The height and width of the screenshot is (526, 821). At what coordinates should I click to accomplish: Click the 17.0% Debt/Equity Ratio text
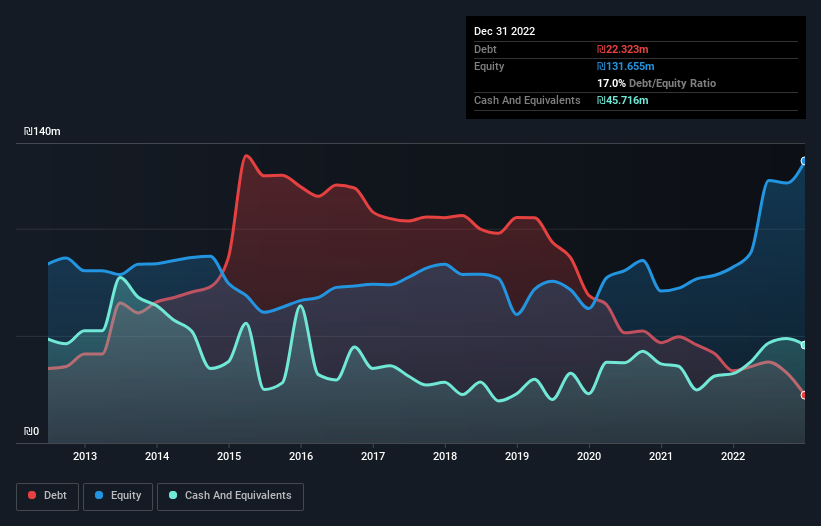[x=657, y=83]
